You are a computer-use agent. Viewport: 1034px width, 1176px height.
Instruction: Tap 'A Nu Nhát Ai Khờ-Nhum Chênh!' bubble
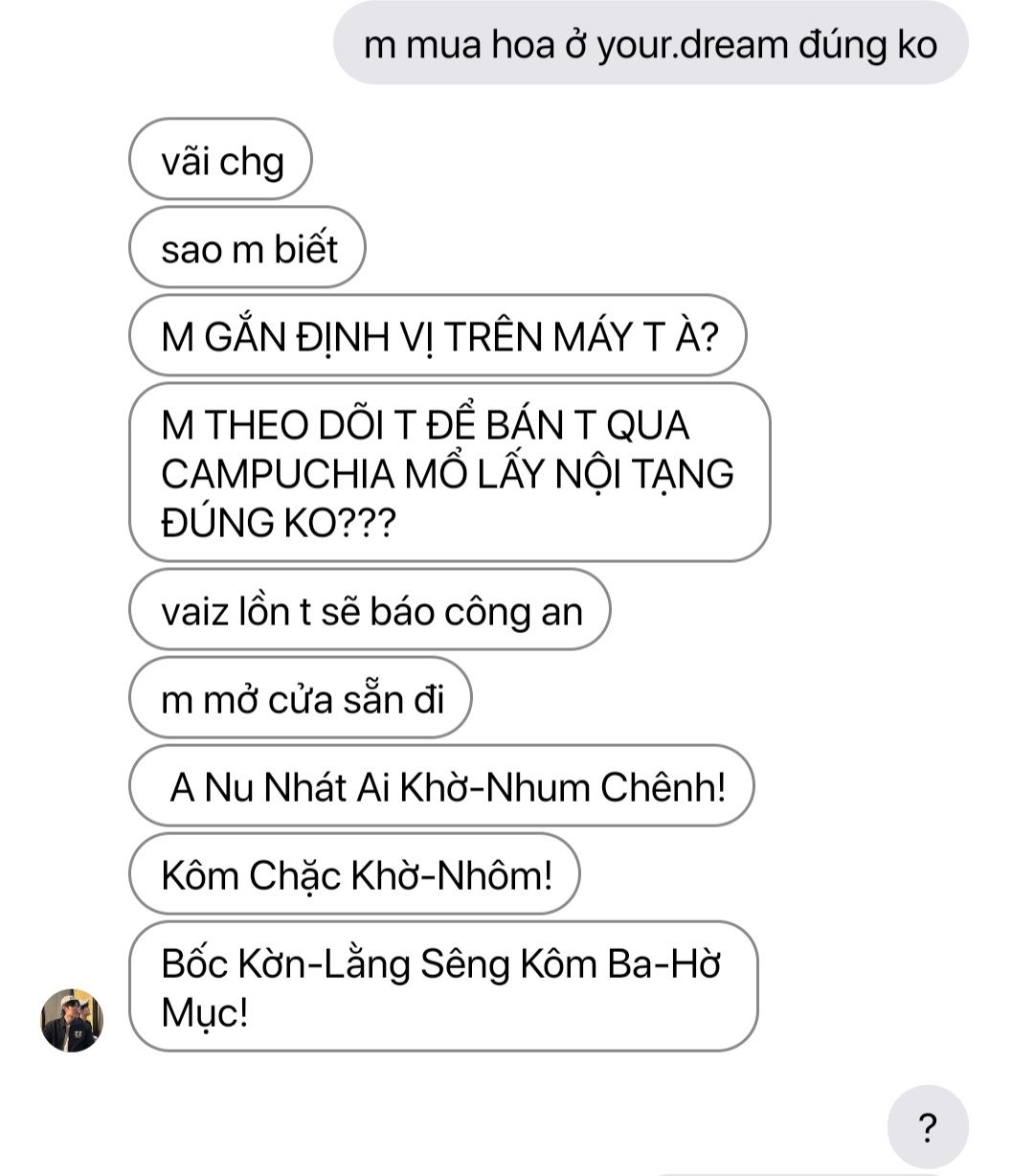pyautogui.click(x=442, y=786)
